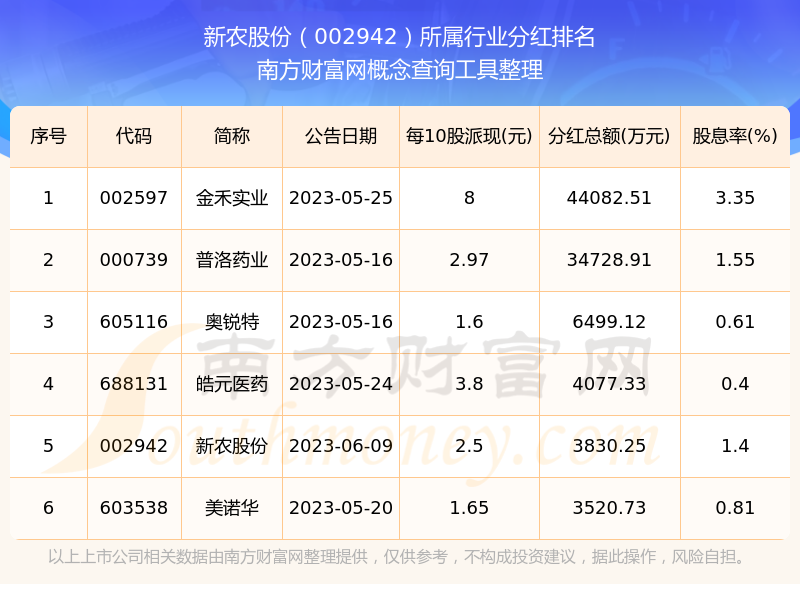This screenshot has width=800, height=606.
Task: Click date 2023-05-25
Action: pos(341,198)
